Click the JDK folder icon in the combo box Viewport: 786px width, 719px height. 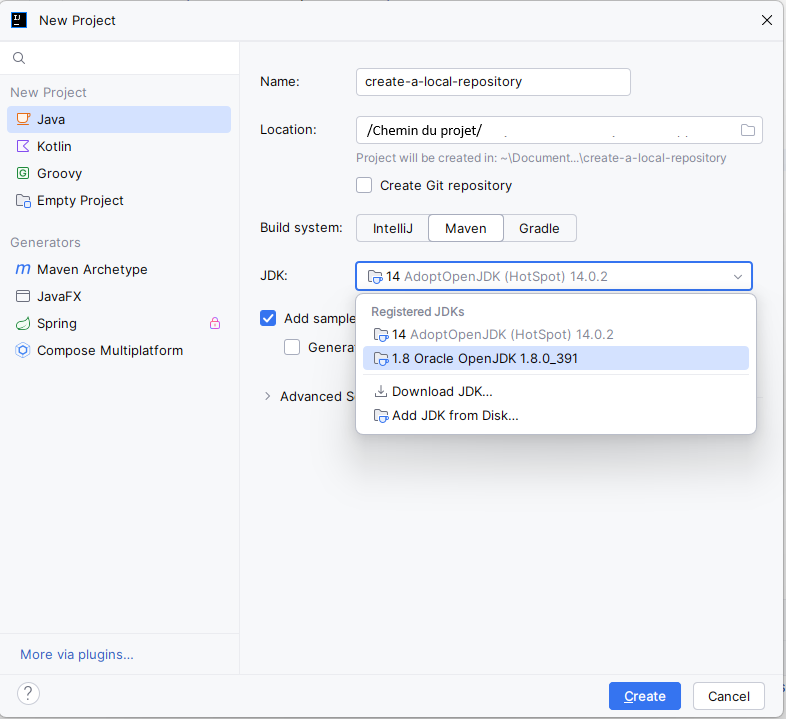click(375, 276)
